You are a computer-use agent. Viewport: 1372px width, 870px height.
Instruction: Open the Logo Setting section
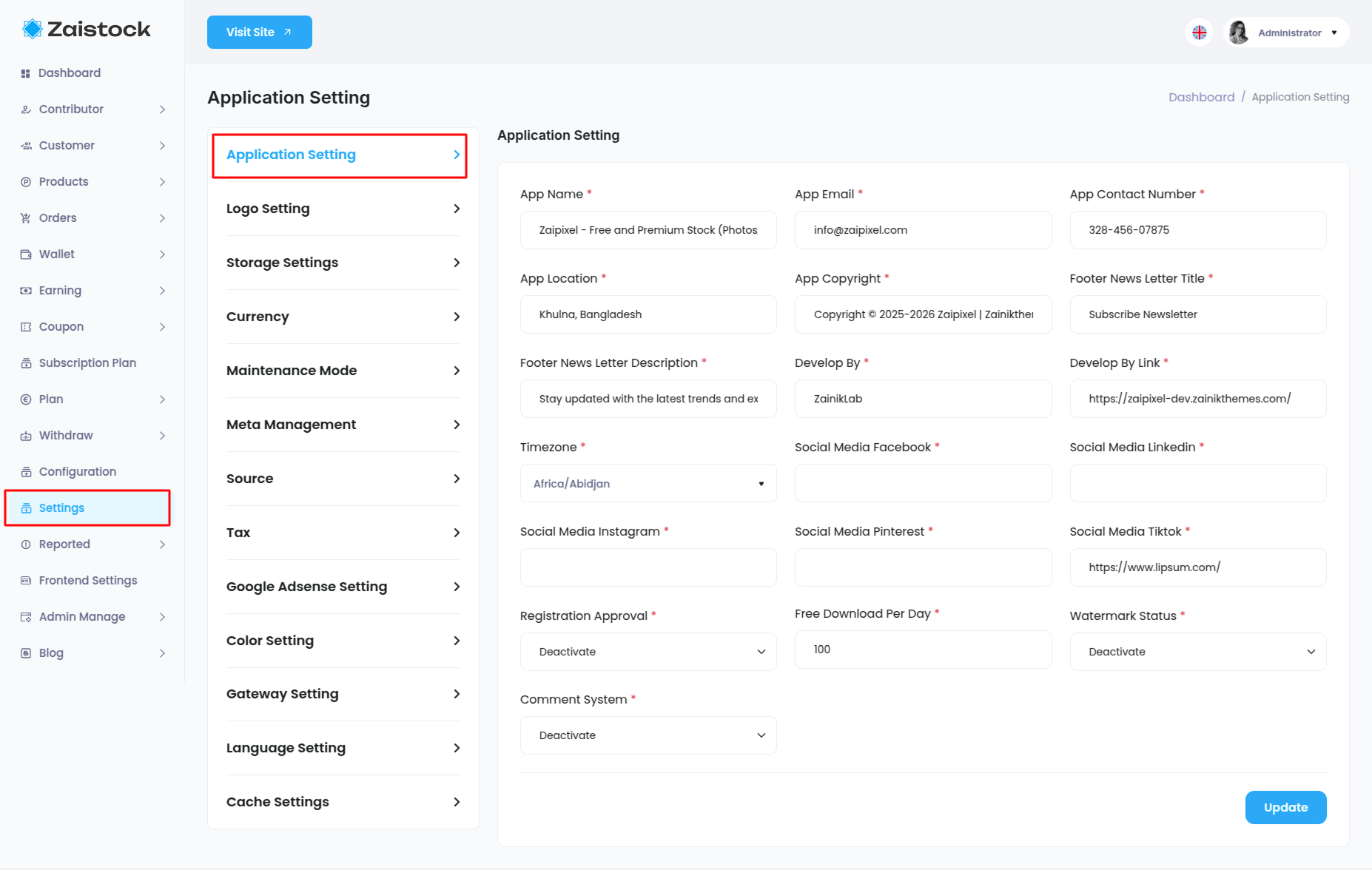(x=343, y=209)
